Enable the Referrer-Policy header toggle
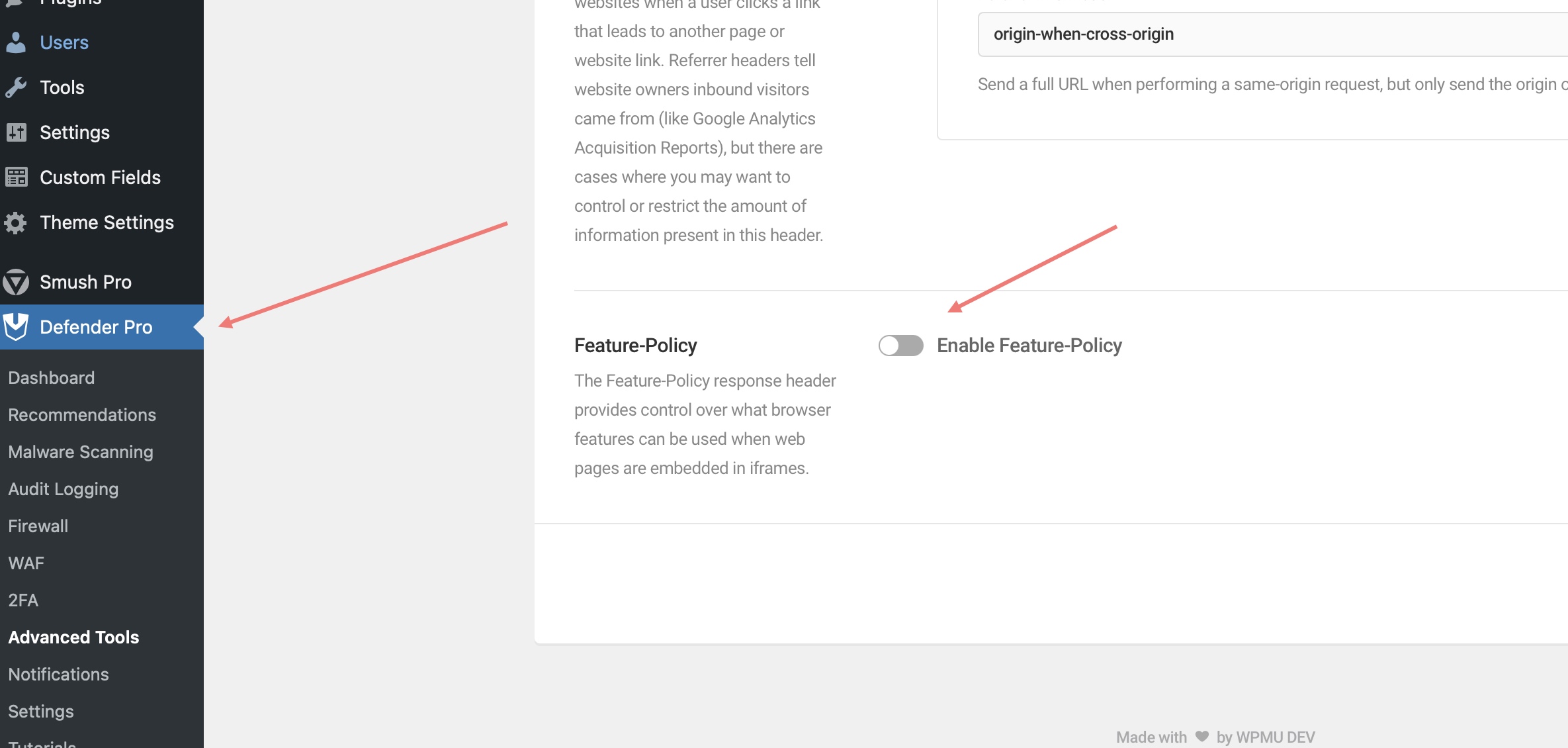Viewport: 1568px width, 748px height. (898, 345)
